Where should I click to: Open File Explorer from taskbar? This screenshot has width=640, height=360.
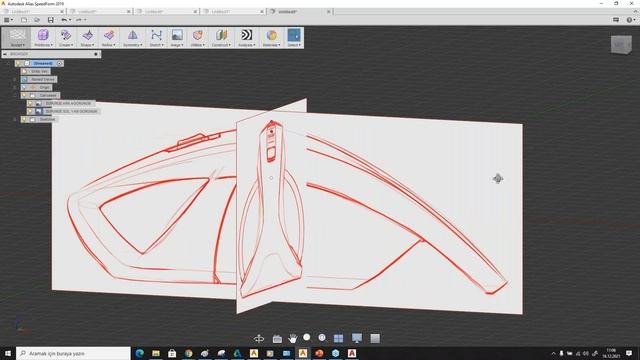pyautogui.click(x=156, y=353)
